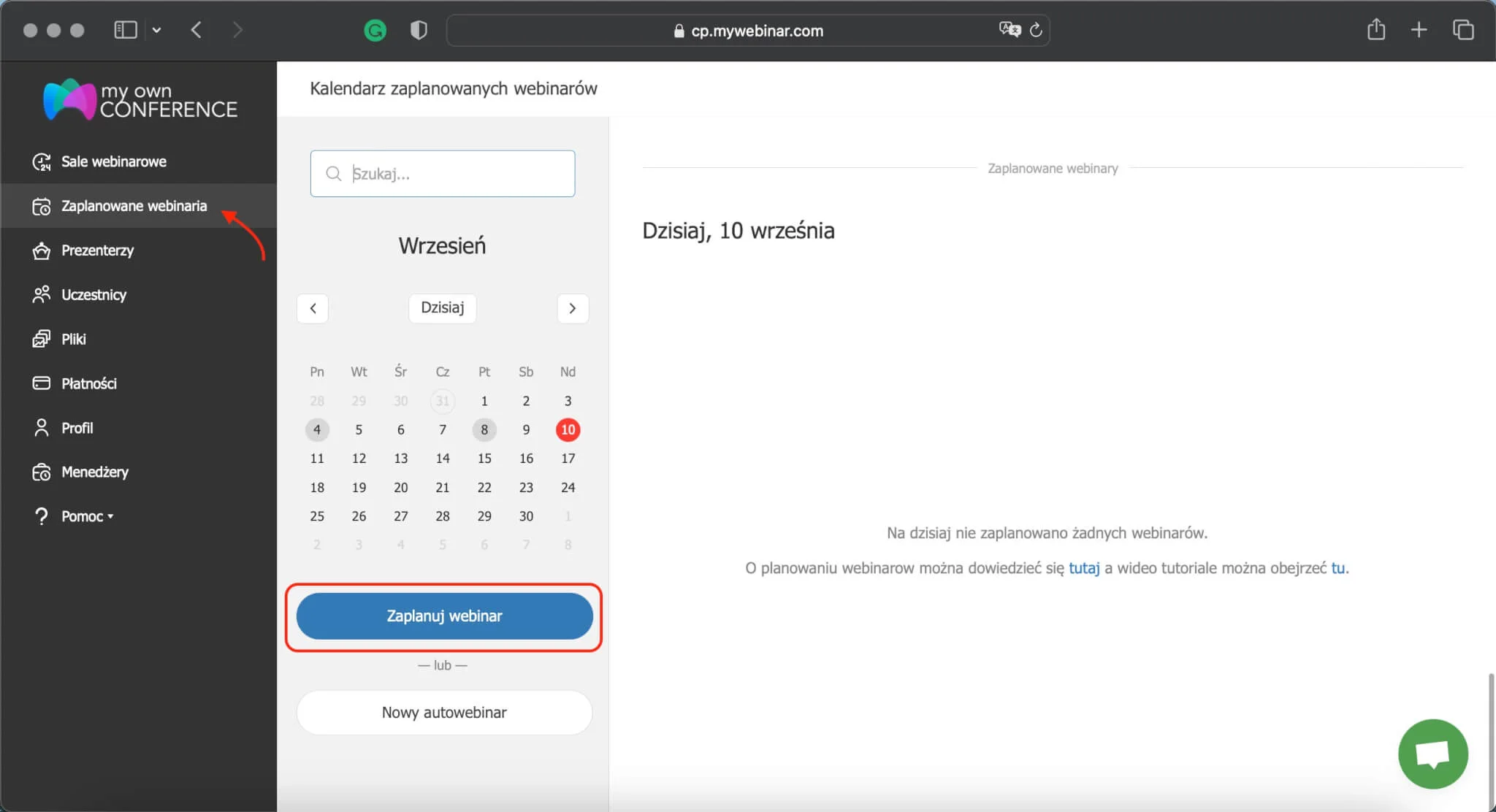
Task: Open the tutaj link about planning webinars
Action: [x=1083, y=567]
